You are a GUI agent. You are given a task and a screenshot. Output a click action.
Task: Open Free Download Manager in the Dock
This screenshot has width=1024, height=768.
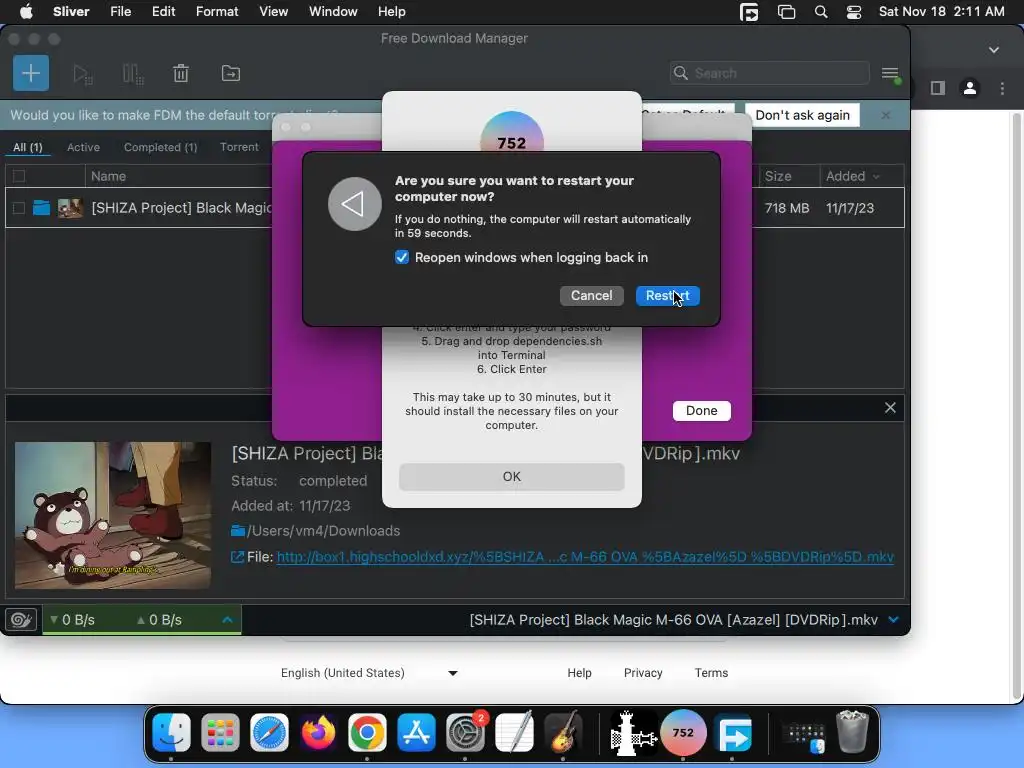point(735,733)
